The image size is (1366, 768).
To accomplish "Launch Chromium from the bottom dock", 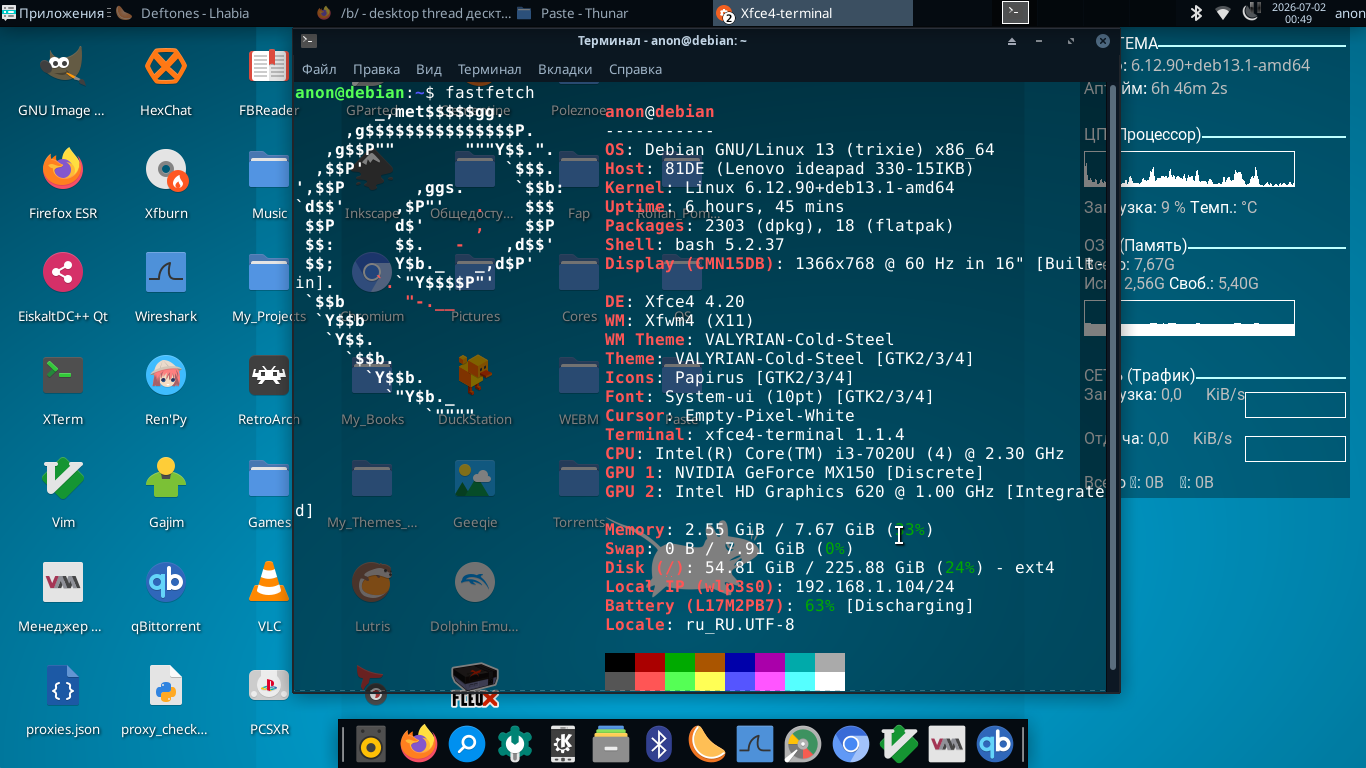I will pos(851,745).
